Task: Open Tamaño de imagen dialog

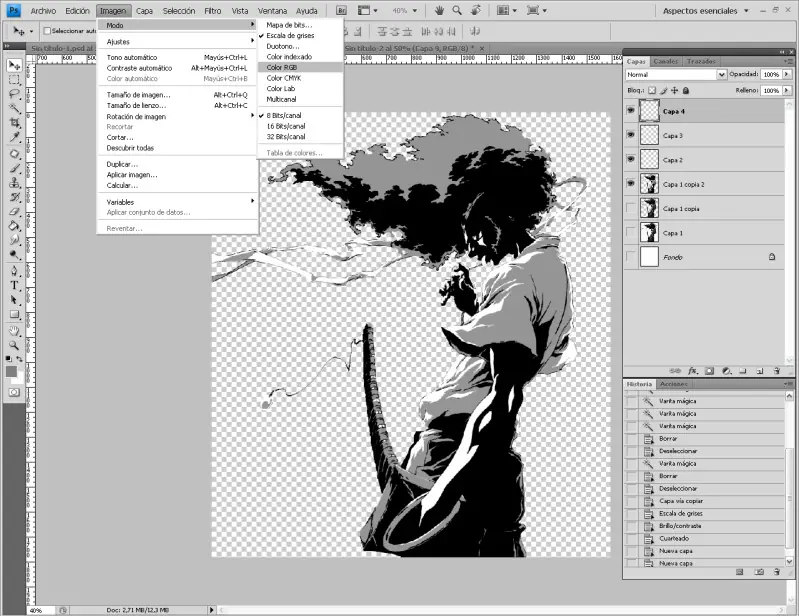Action: pos(178,95)
